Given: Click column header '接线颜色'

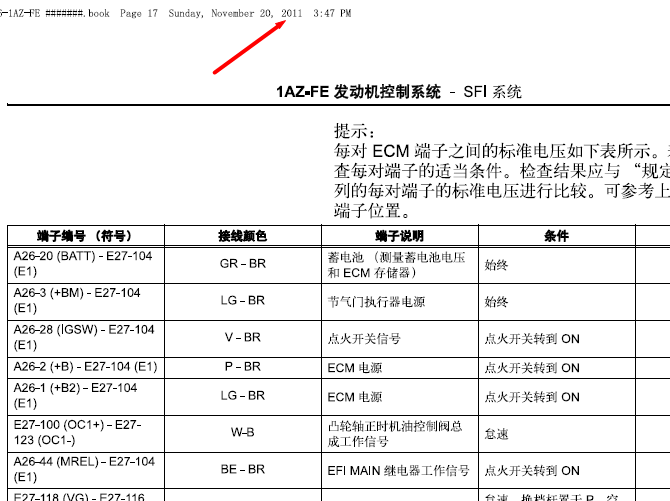Looking at the screenshot, I should coord(242,236).
